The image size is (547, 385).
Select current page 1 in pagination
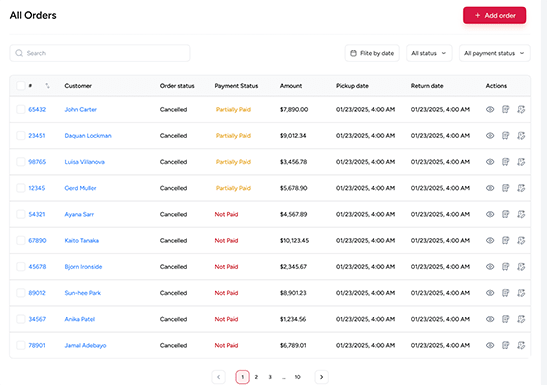pos(242,377)
